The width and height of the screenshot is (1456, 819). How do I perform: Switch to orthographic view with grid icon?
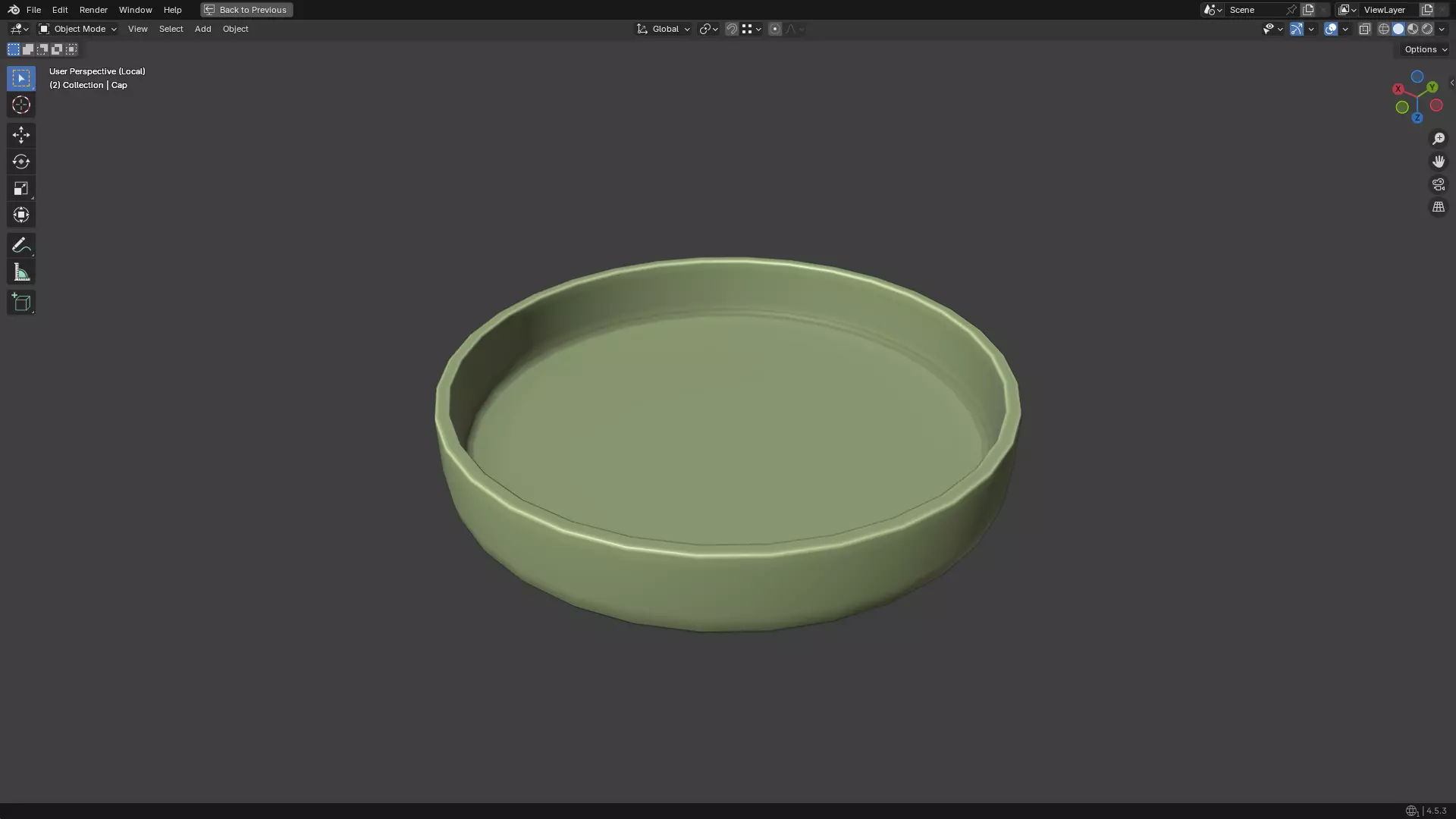tap(1438, 207)
